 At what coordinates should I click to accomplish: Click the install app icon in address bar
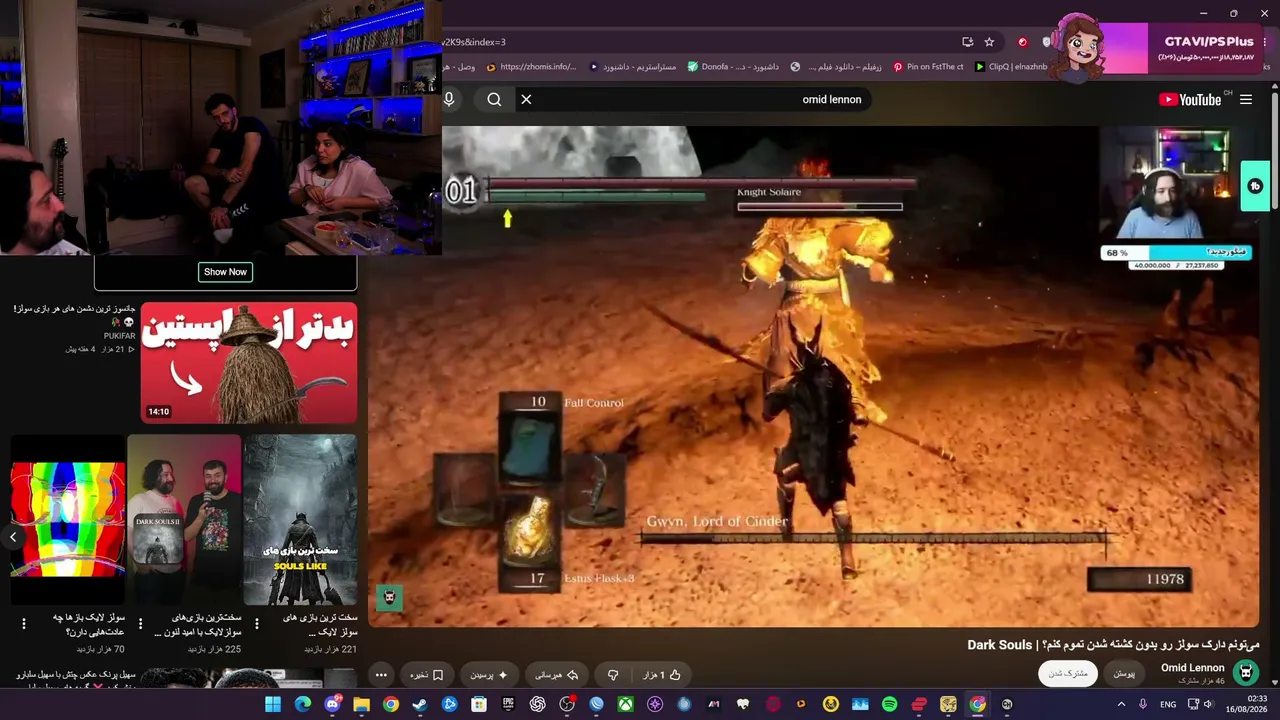(x=967, y=42)
